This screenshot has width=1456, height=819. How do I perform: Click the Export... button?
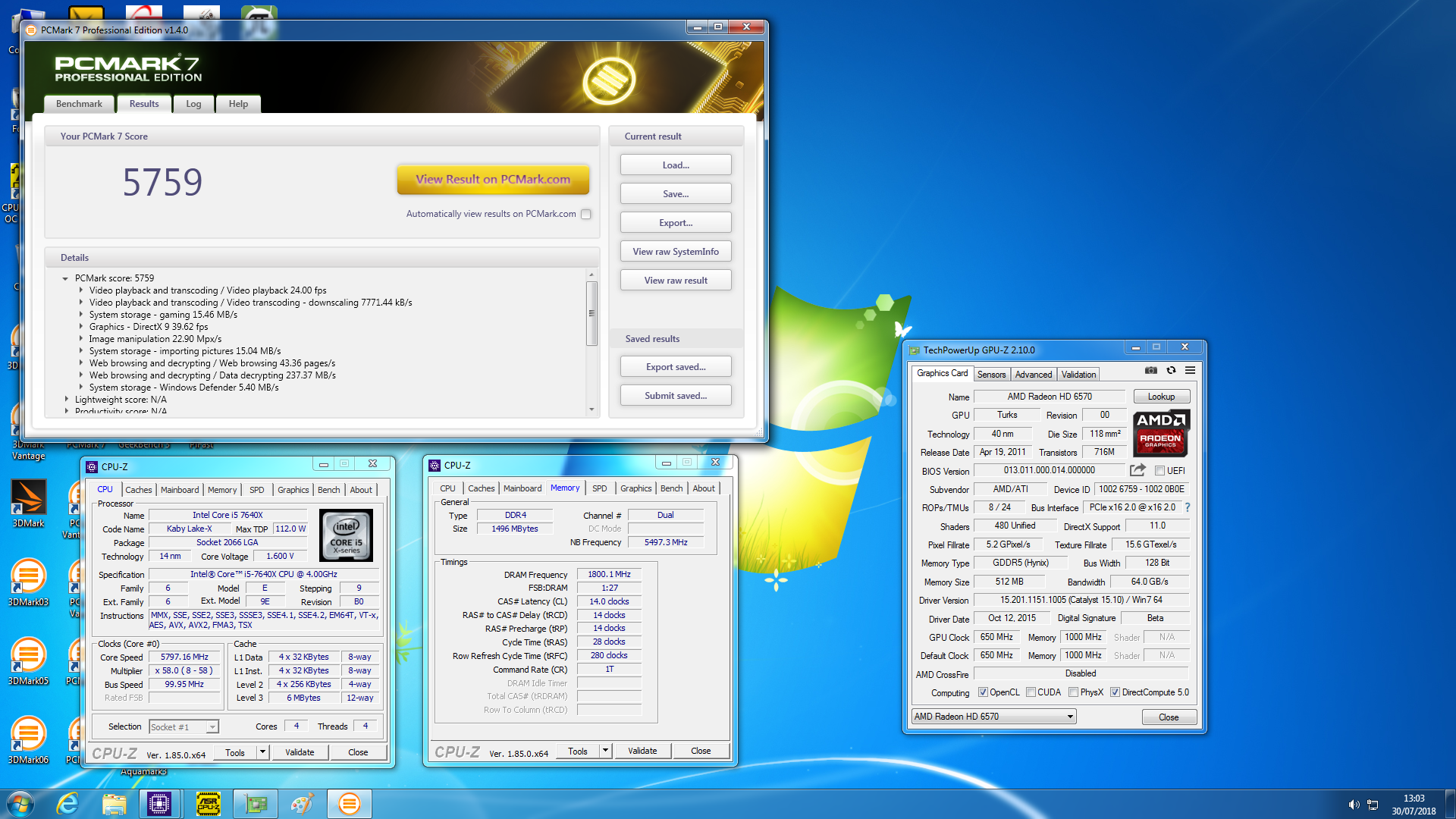[x=676, y=223]
